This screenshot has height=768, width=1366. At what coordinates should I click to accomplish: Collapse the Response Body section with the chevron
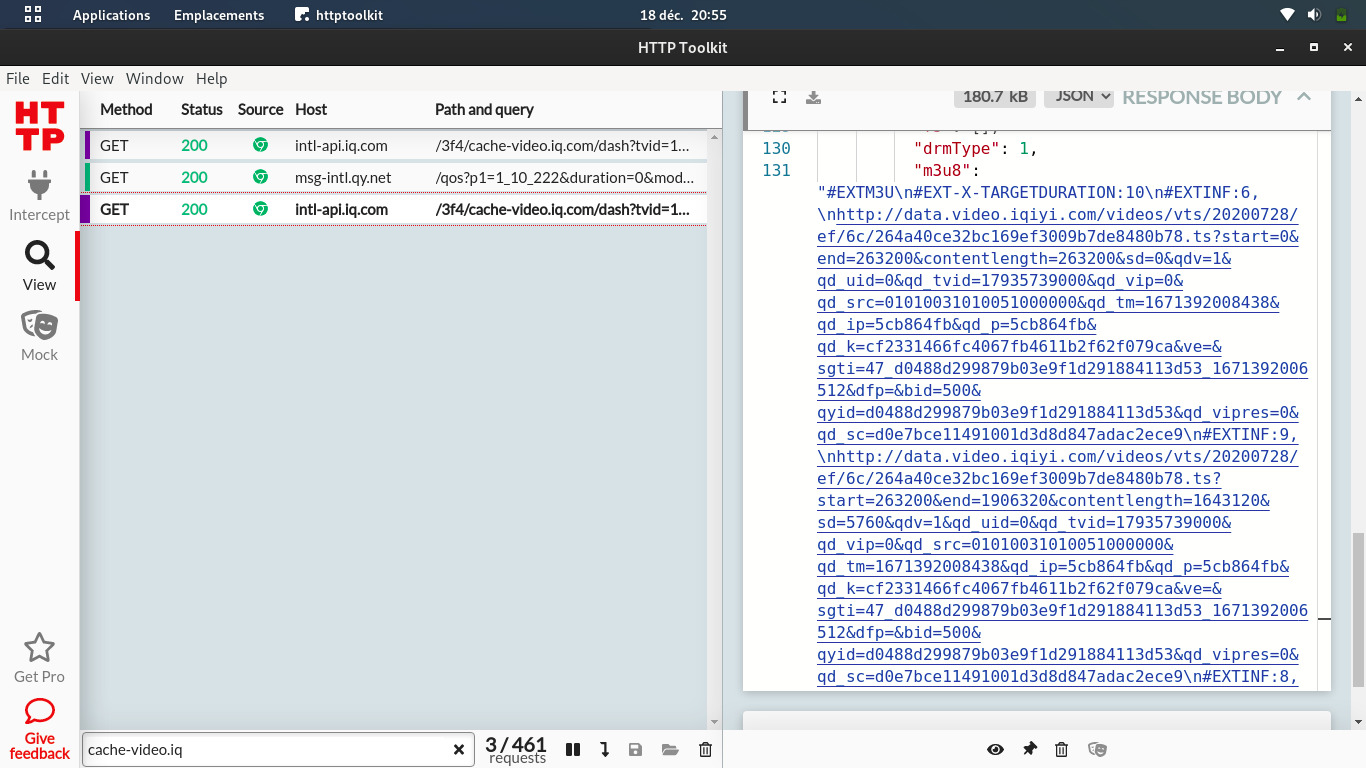click(x=1303, y=96)
